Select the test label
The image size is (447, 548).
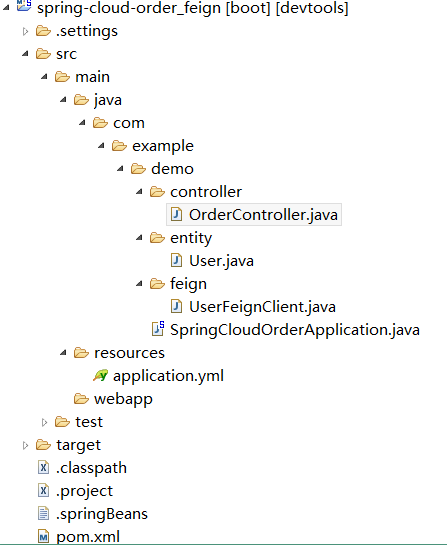tap(89, 422)
